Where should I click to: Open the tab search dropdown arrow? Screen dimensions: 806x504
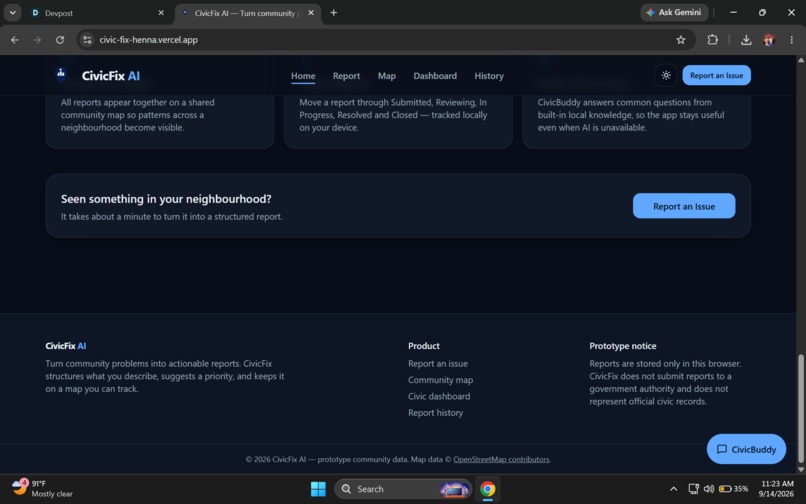coord(12,12)
